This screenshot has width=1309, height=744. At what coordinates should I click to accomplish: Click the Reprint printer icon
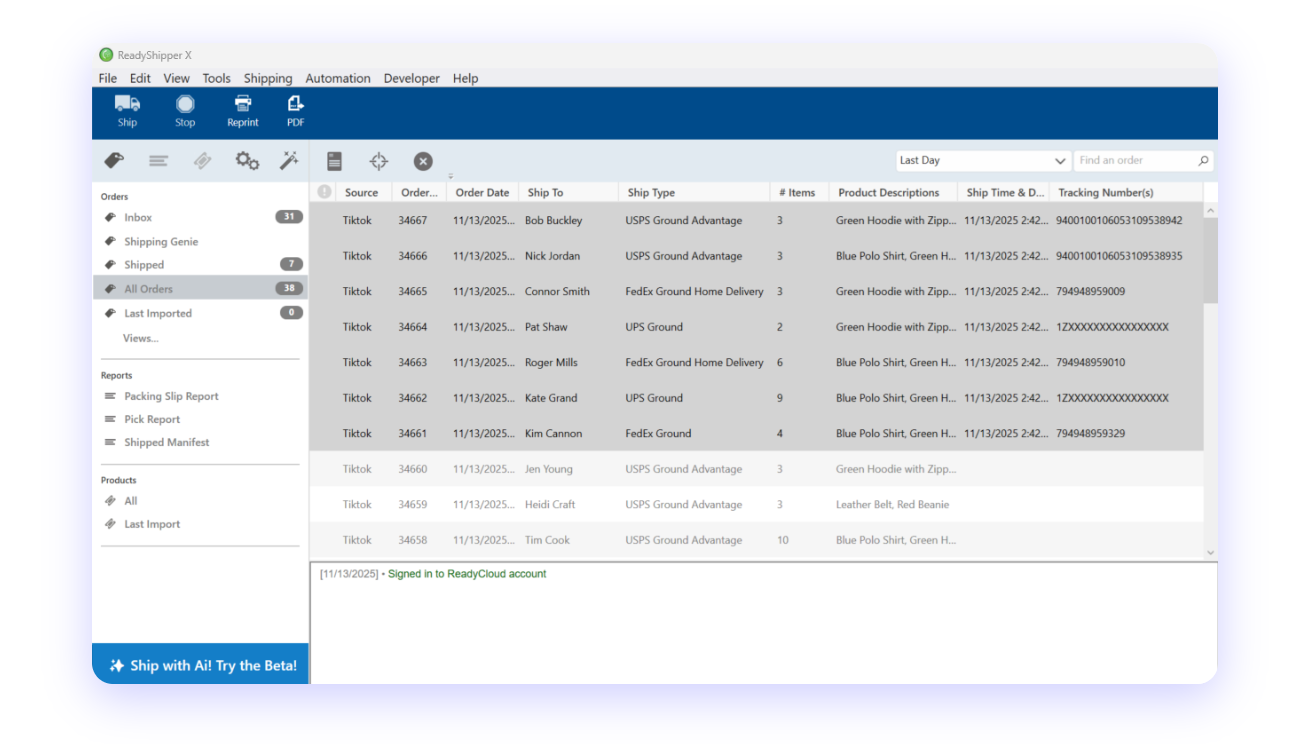tap(242, 105)
